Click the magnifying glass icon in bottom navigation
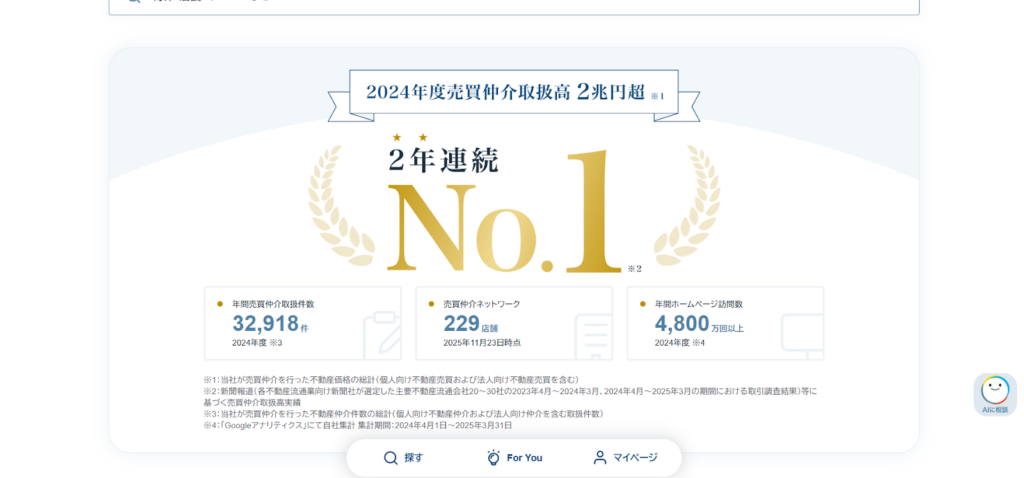Image resolution: width=1024 pixels, height=478 pixels. (391, 458)
